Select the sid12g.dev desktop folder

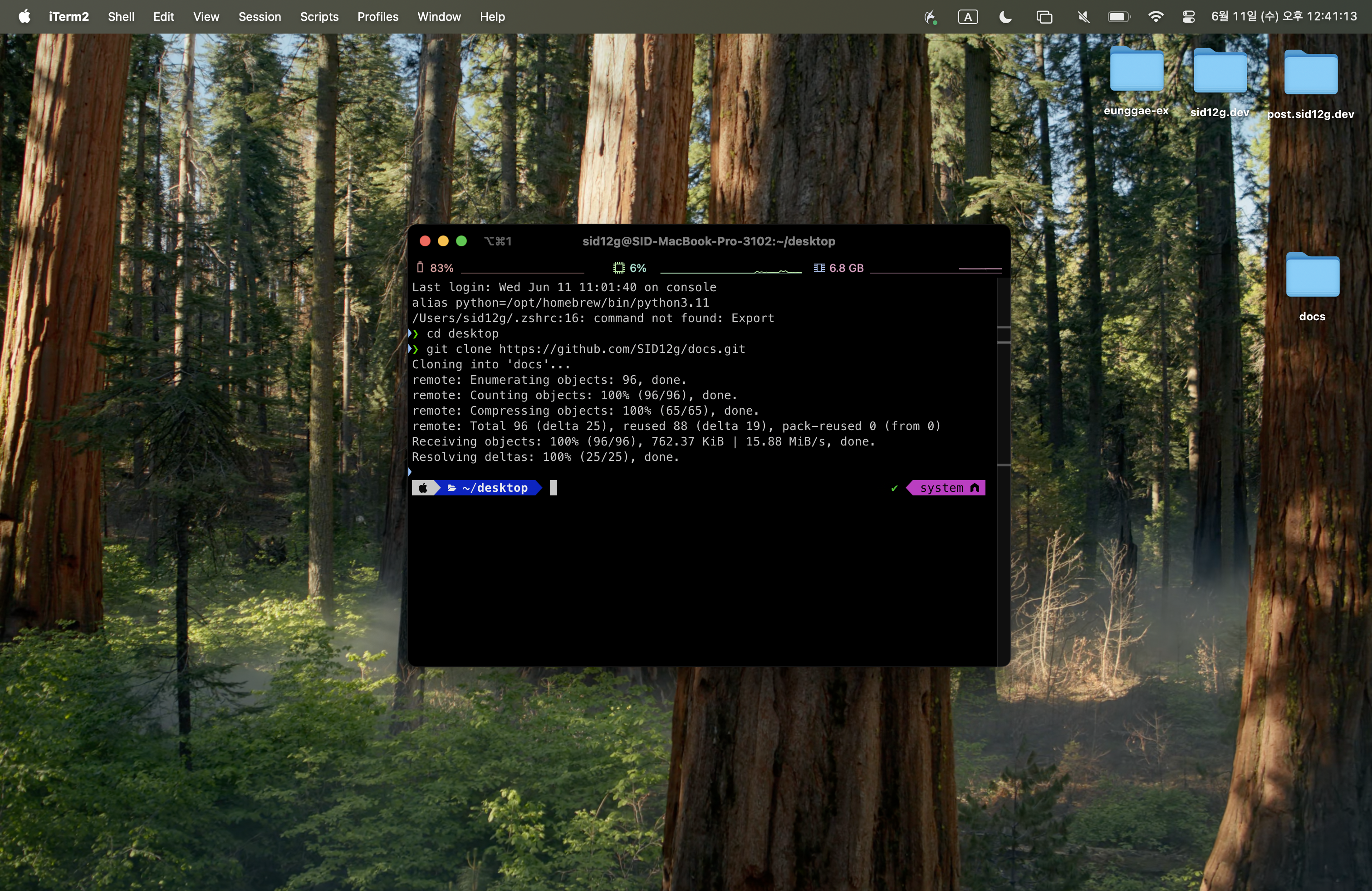(1220, 83)
